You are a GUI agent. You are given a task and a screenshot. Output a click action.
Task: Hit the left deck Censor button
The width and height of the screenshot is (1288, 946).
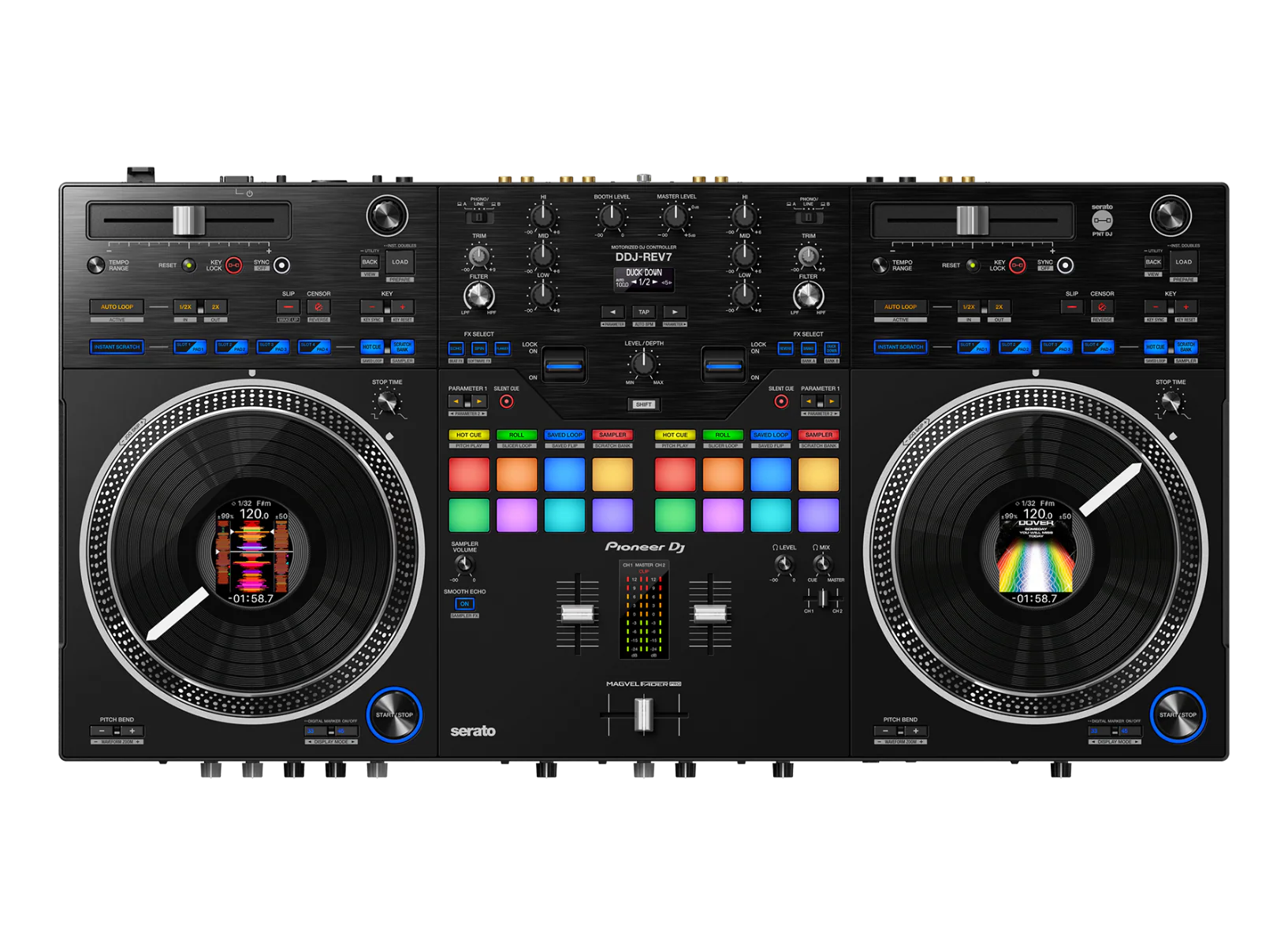318,307
